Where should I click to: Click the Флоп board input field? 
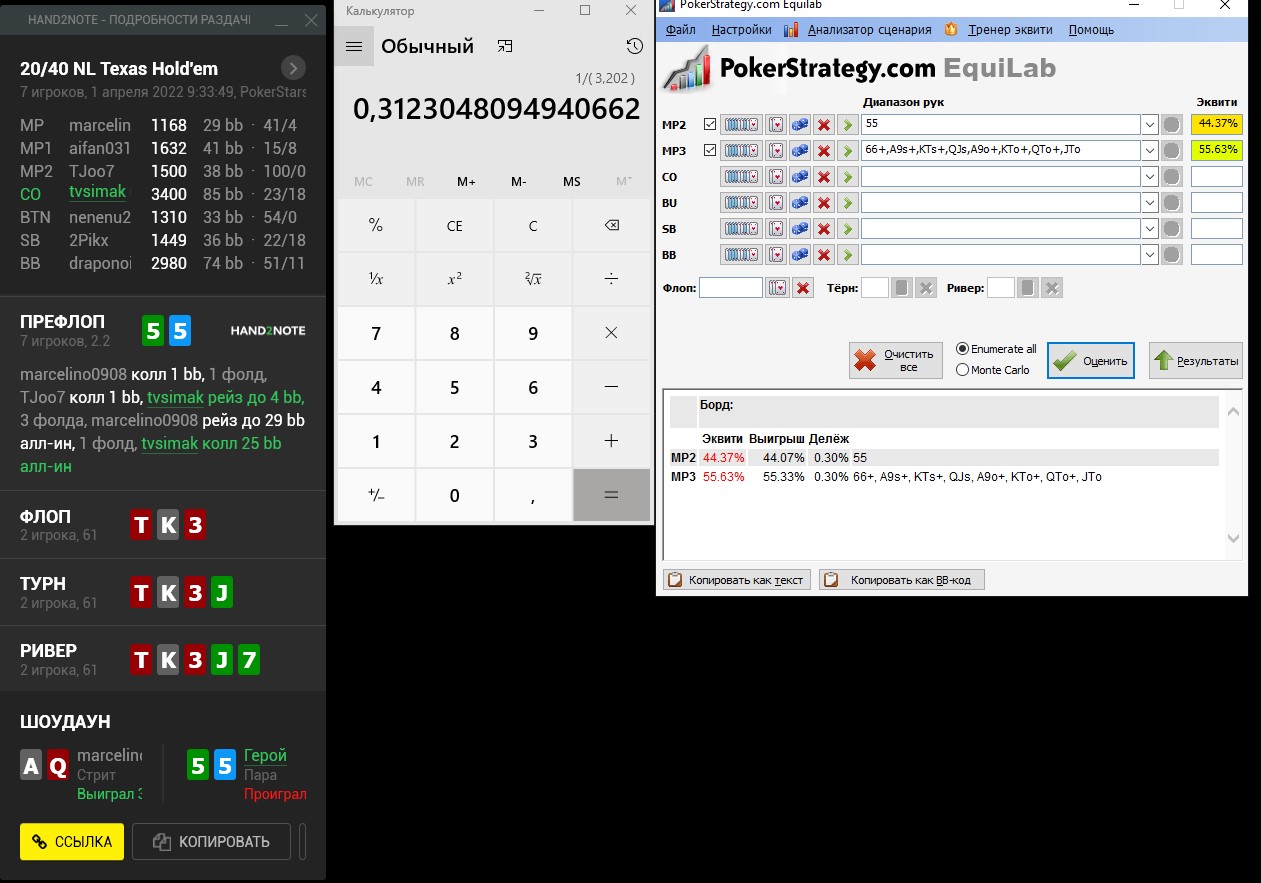coord(731,288)
